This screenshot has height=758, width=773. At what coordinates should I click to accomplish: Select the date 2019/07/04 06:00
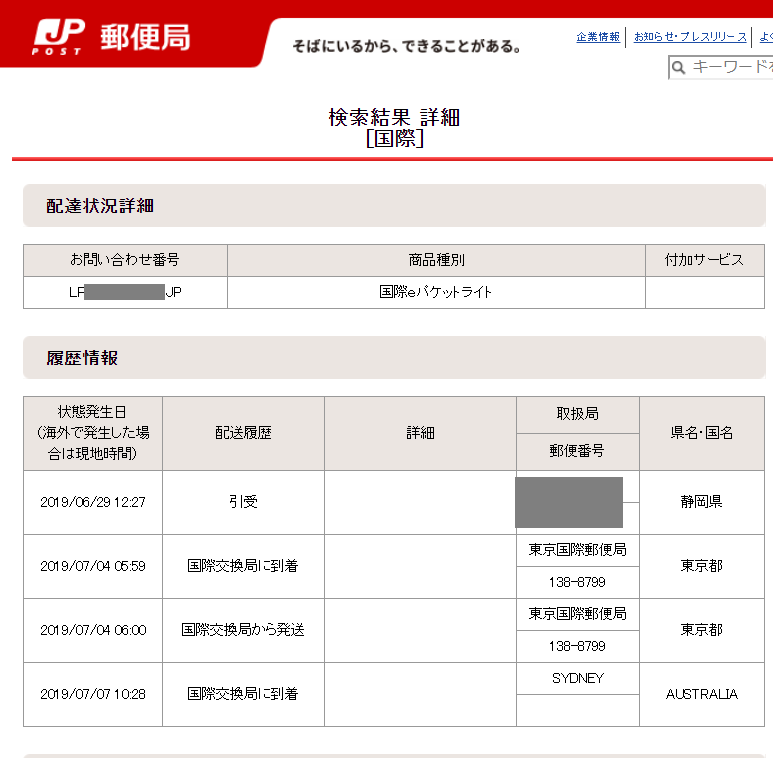click(93, 630)
